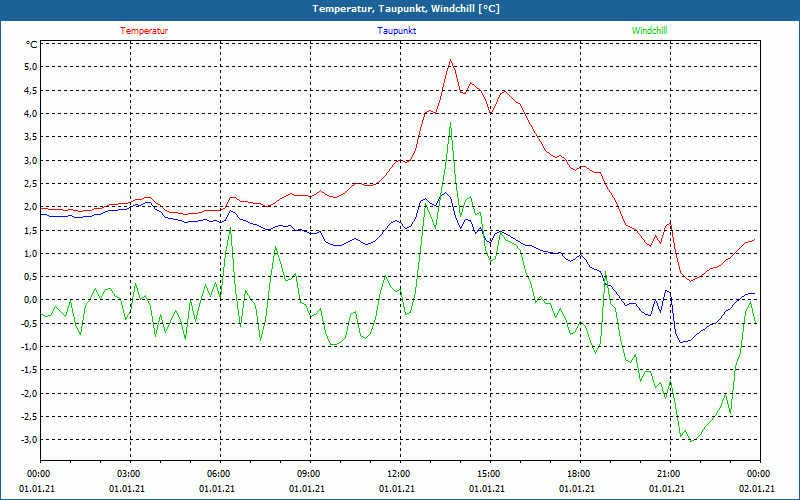800x500 pixels.
Task: Click the red Temperatur legend label
Action: (x=144, y=31)
